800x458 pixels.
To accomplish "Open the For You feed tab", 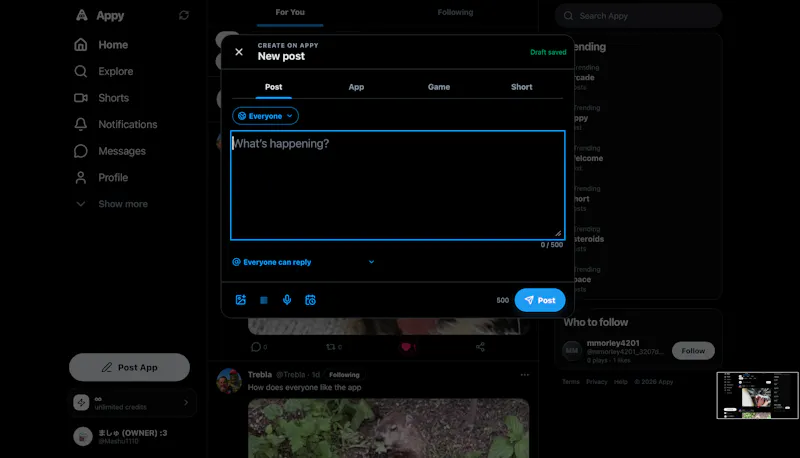I will (290, 12).
